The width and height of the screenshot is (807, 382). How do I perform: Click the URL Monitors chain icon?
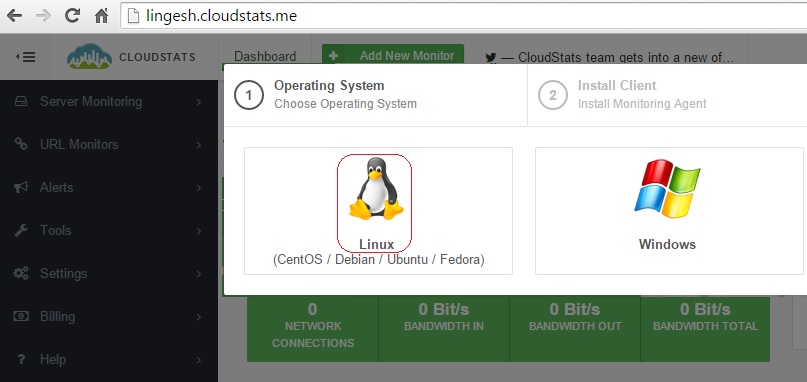(21, 144)
